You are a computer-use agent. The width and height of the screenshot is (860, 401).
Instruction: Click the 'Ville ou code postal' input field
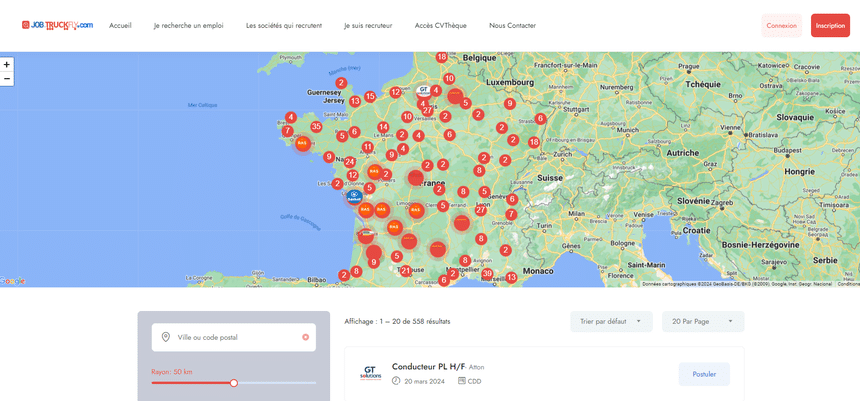click(235, 337)
